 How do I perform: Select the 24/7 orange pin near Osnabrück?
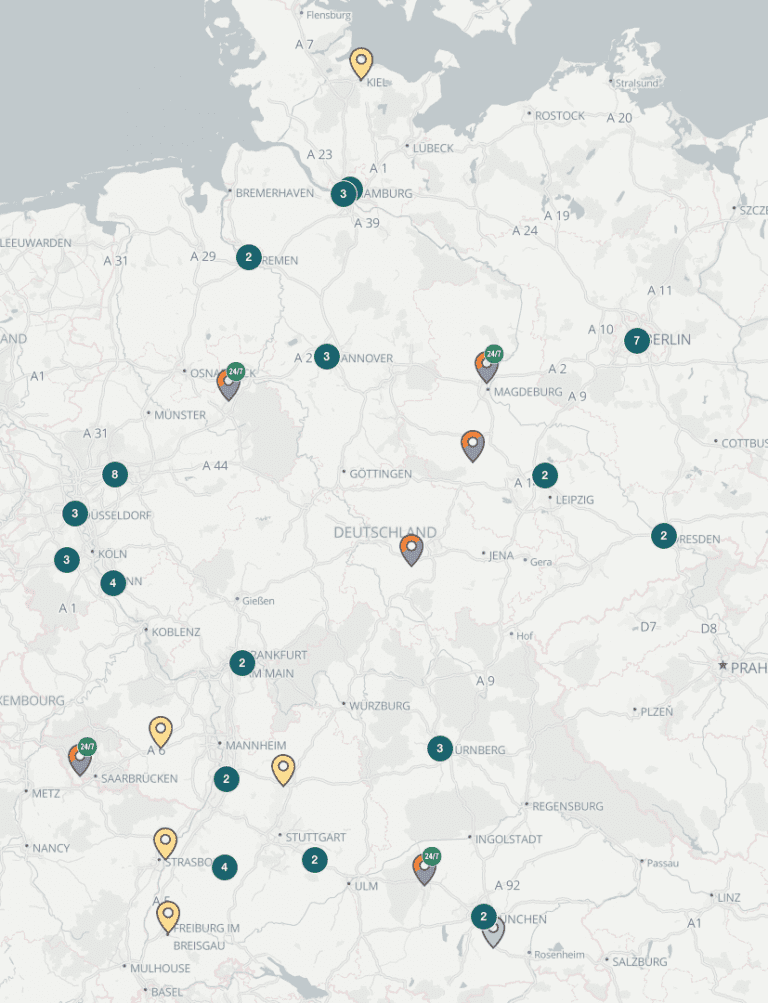(229, 384)
